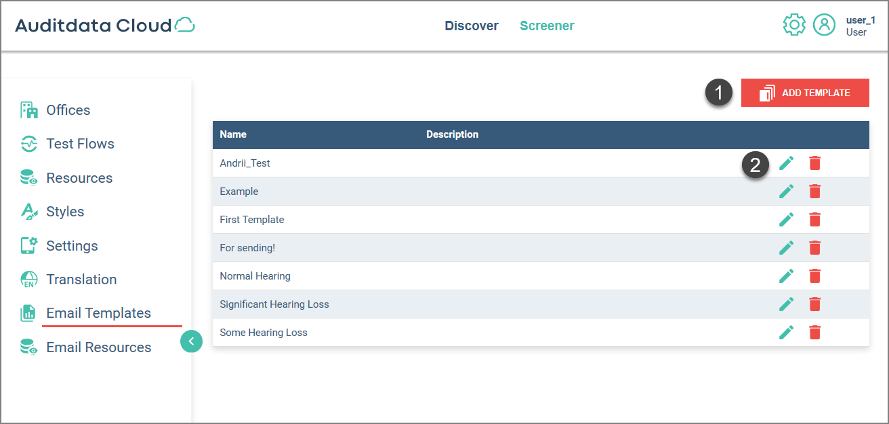Collapse the sidebar with the chevron button

[x=192, y=341]
